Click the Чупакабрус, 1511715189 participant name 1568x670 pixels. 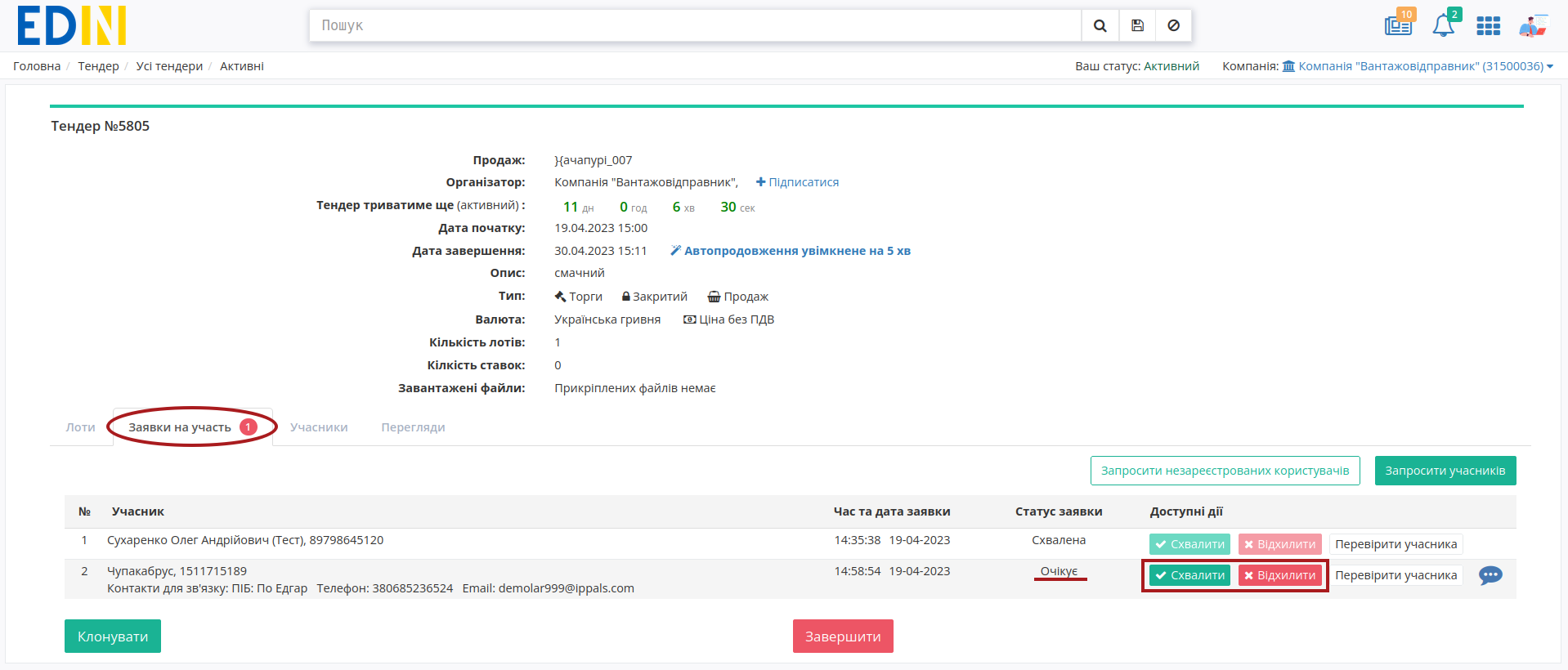pyautogui.click(x=177, y=571)
